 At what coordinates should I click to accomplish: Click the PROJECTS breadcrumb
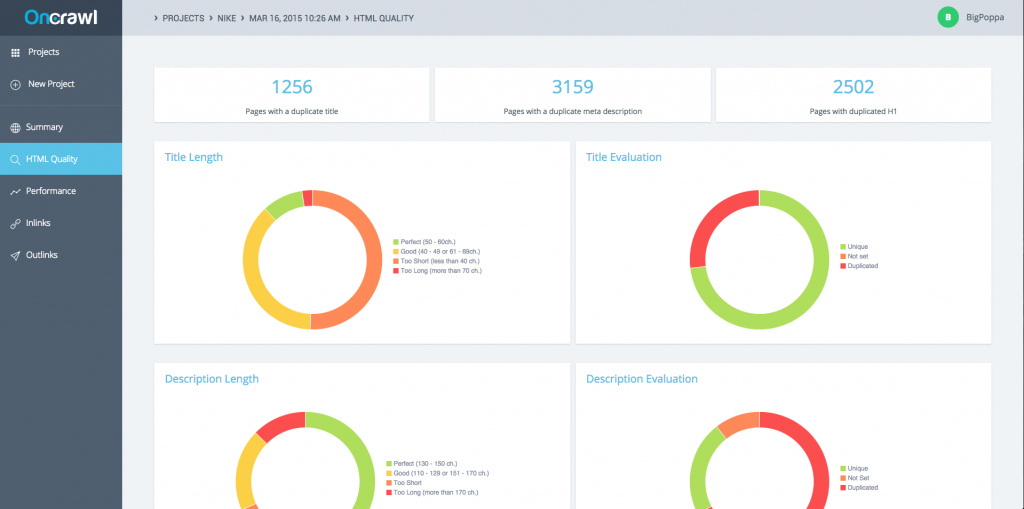(x=184, y=18)
